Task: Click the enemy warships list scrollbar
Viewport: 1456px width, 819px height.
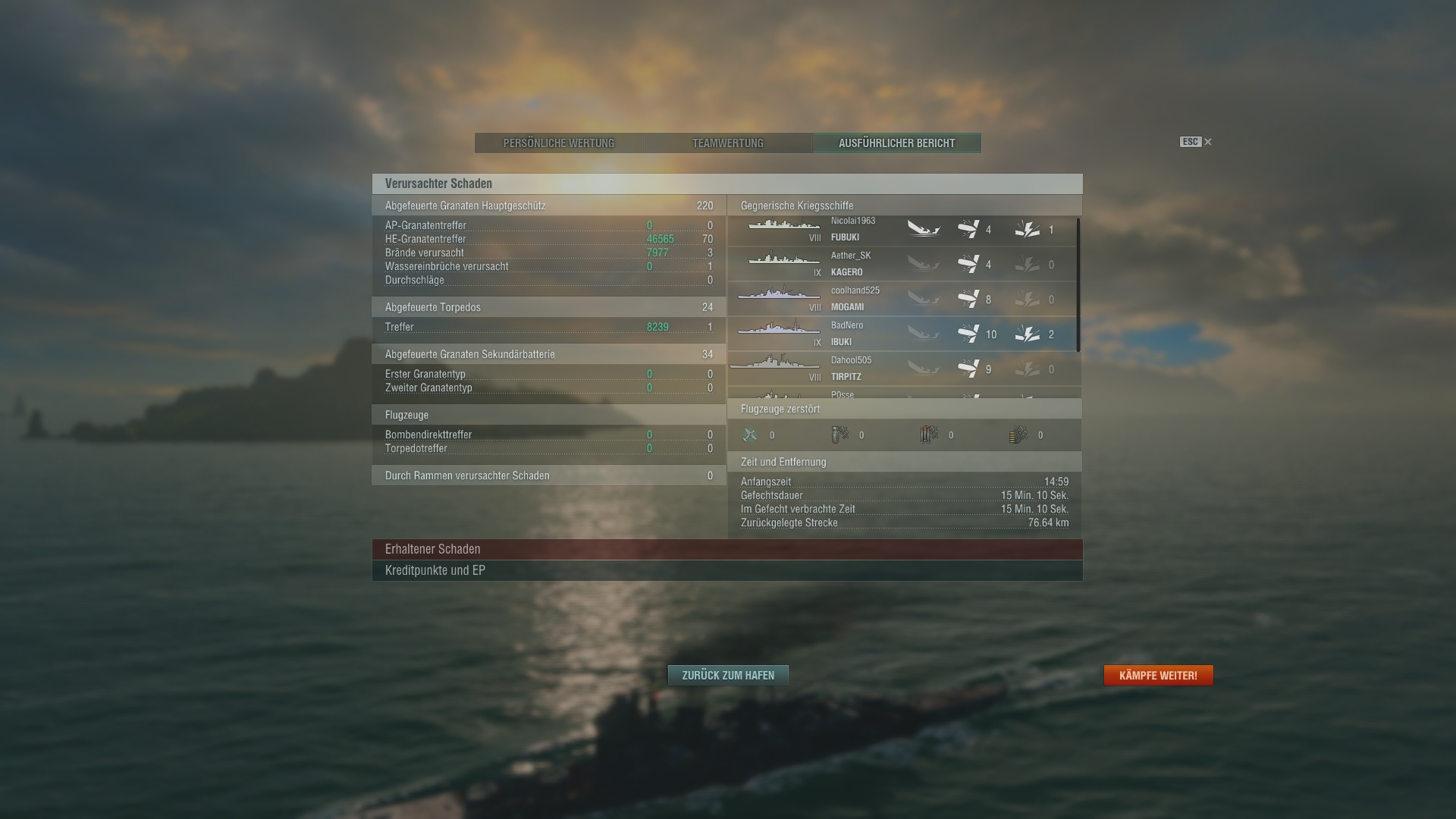Action: pos(1078,284)
